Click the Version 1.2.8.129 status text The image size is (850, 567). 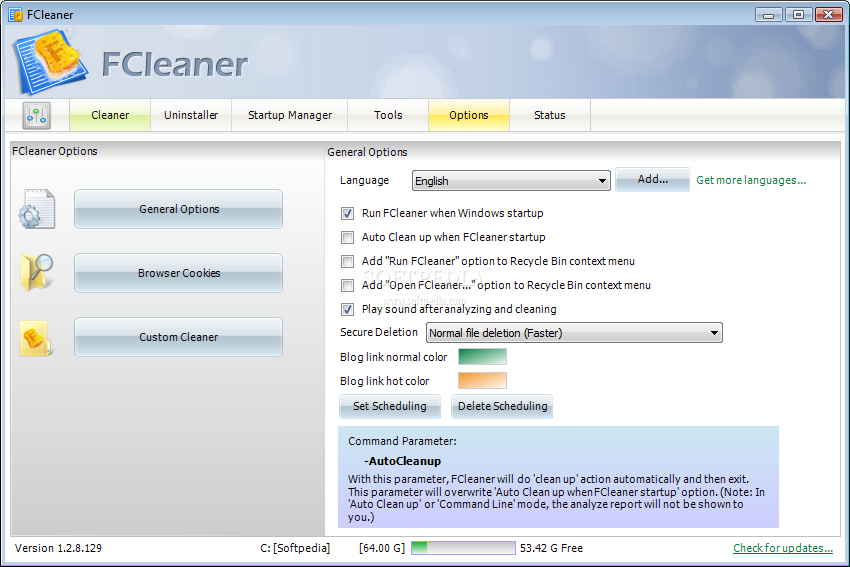(58, 548)
